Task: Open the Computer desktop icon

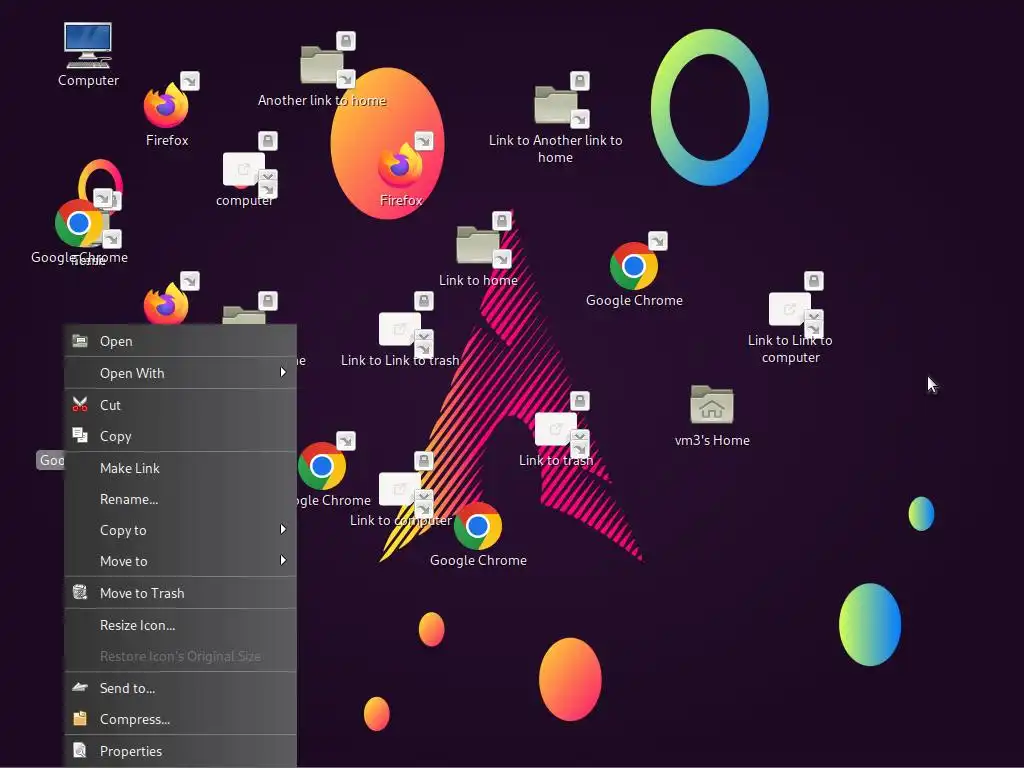Action: click(x=88, y=45)
